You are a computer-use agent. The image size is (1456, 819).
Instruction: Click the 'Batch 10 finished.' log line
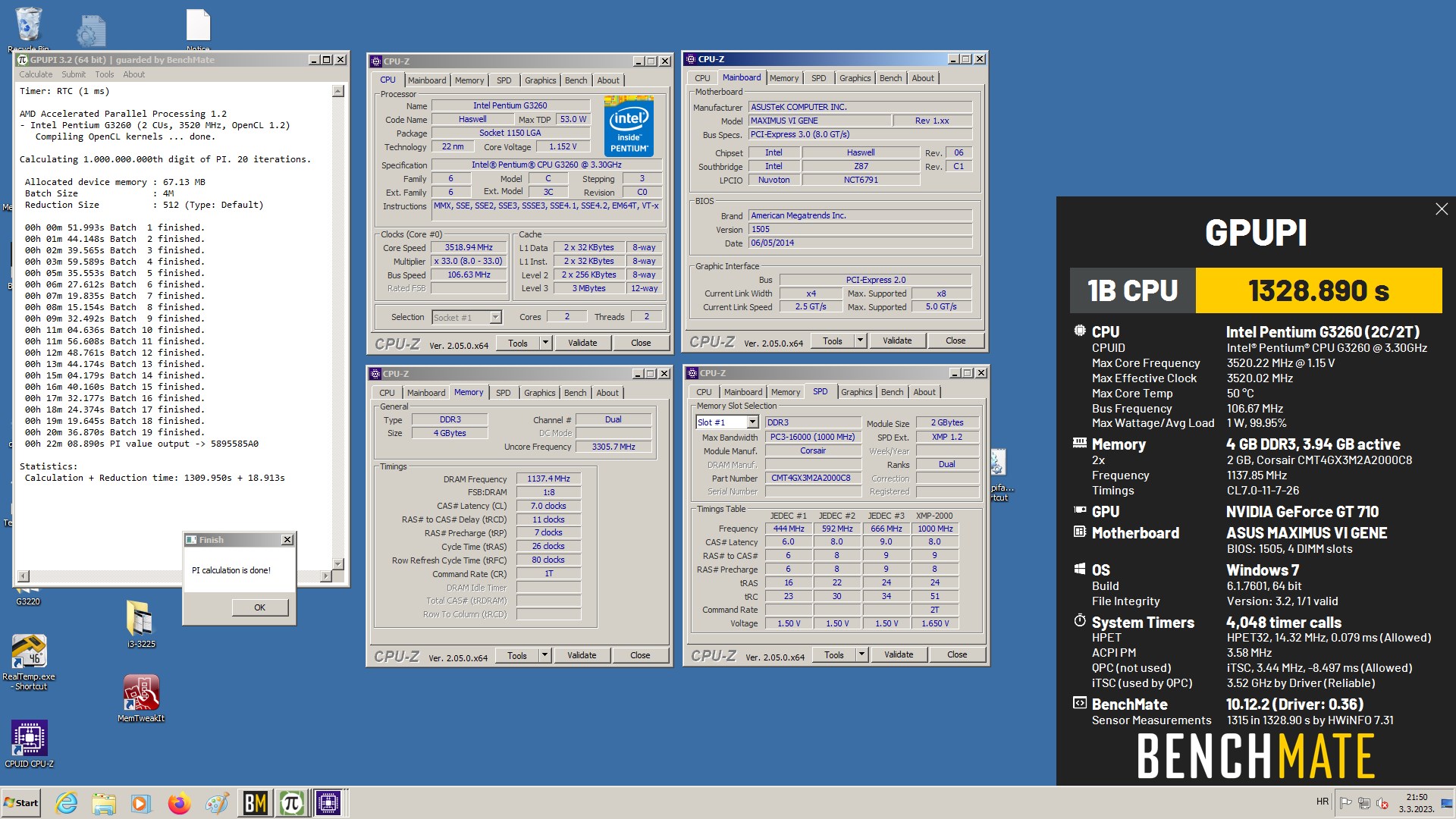click(114, 330)
